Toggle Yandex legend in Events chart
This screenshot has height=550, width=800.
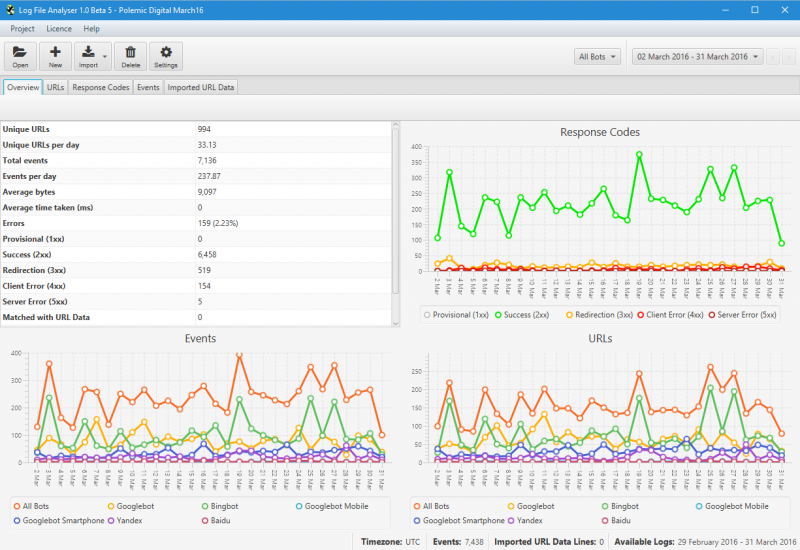tap(124, 520)
